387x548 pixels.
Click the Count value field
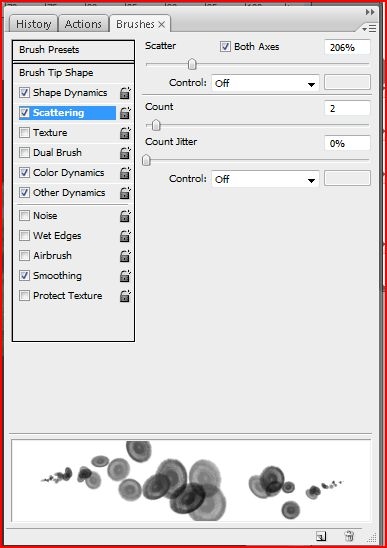pyautogui.click(x=347, y=108)
